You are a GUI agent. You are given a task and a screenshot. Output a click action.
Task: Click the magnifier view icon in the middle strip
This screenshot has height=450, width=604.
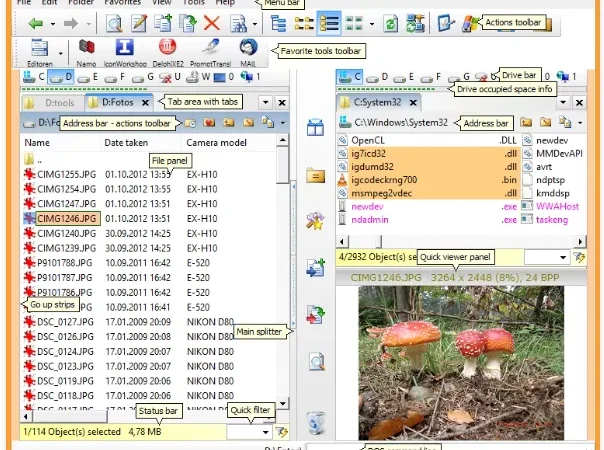(316, 361)
